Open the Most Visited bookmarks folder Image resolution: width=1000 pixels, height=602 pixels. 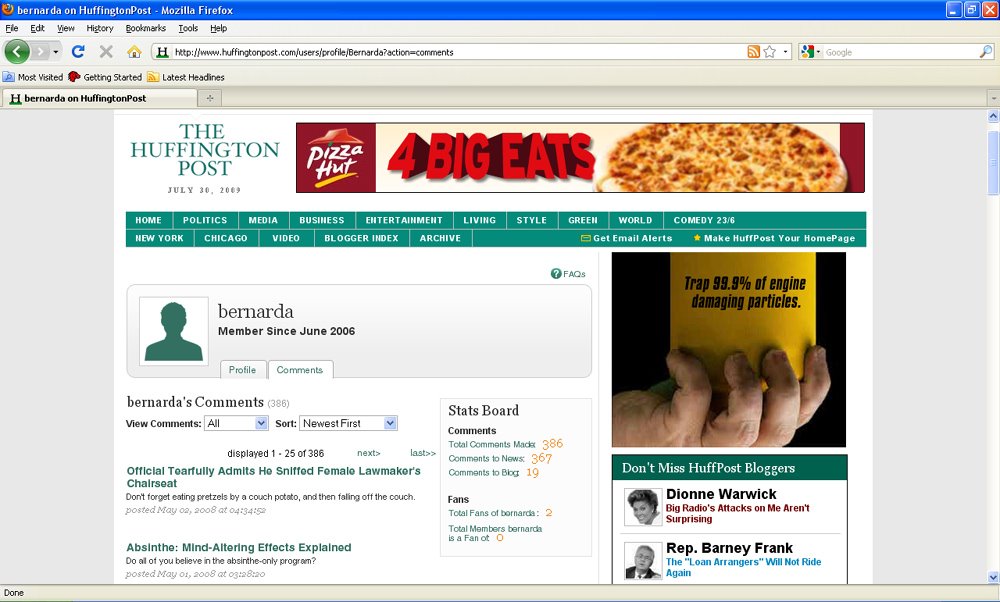33,77
